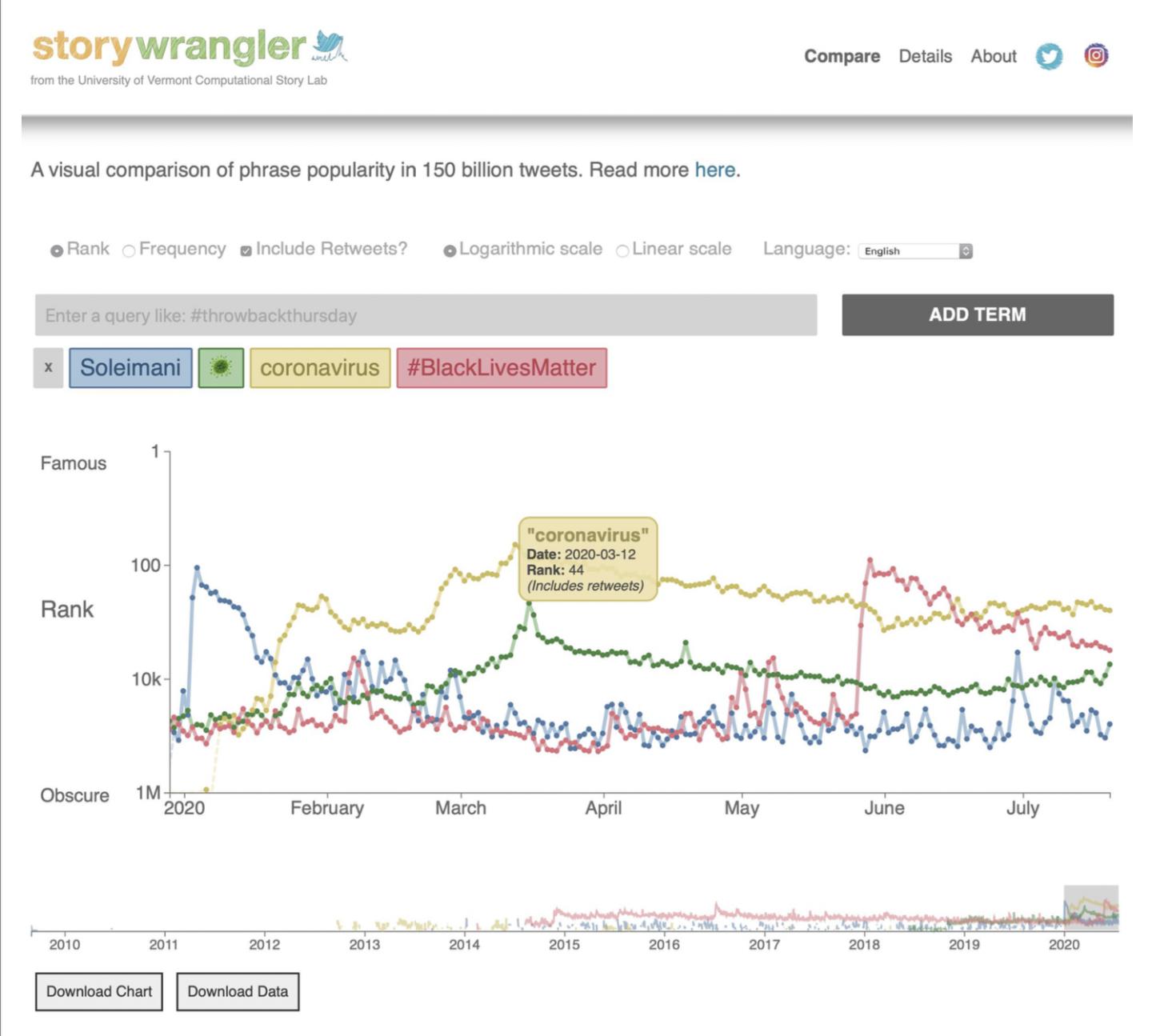Open the Instagram icon link
Screen dimensions: 1152x1036
(x=1096, y=55)
